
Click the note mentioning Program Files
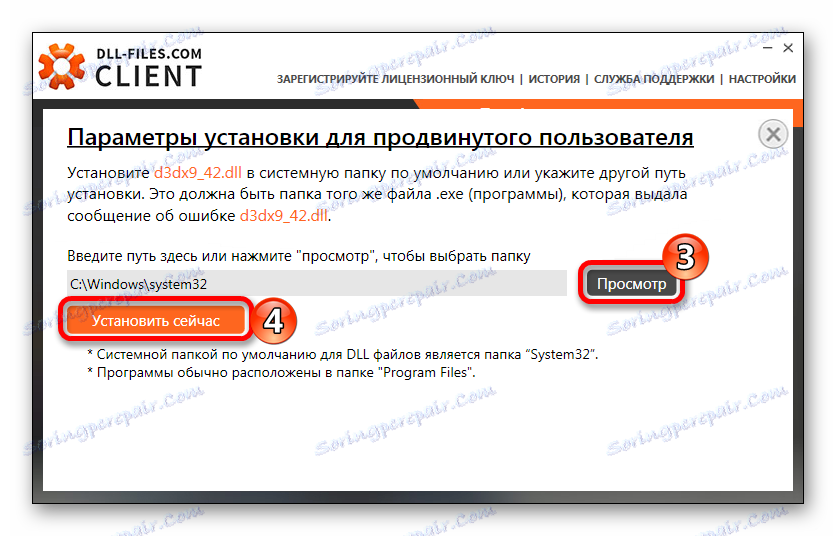(x=280, y=372)
